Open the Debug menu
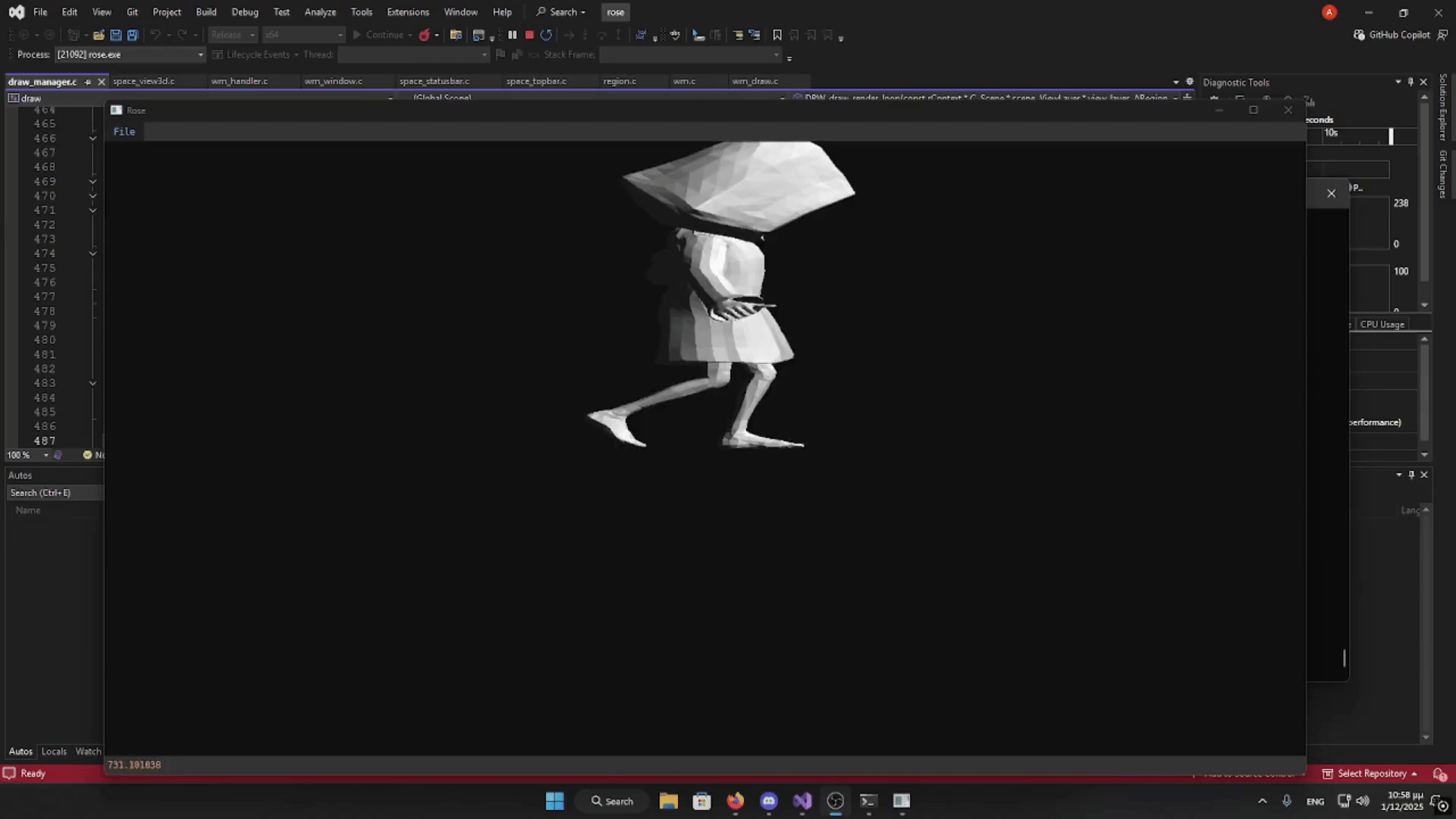 244,12
